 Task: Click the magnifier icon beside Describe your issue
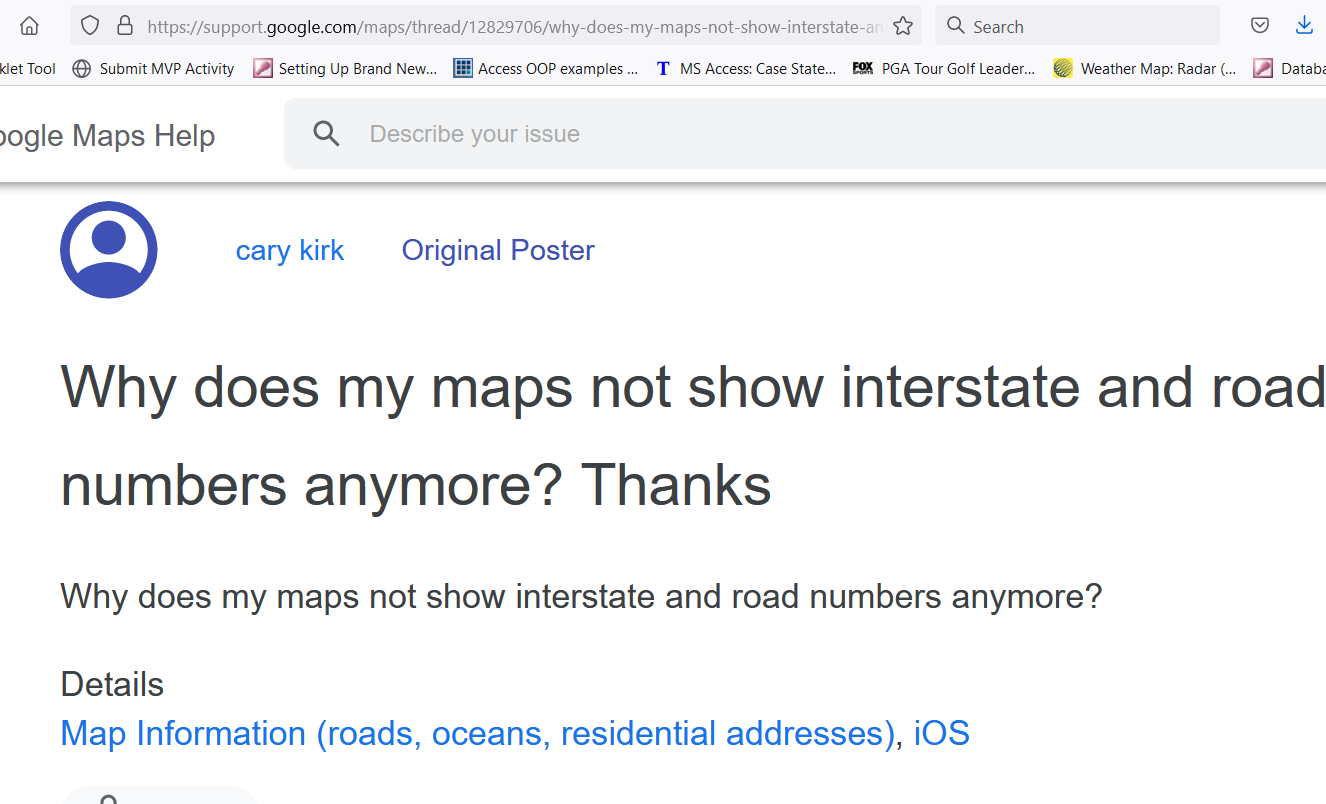coord(326,134)
